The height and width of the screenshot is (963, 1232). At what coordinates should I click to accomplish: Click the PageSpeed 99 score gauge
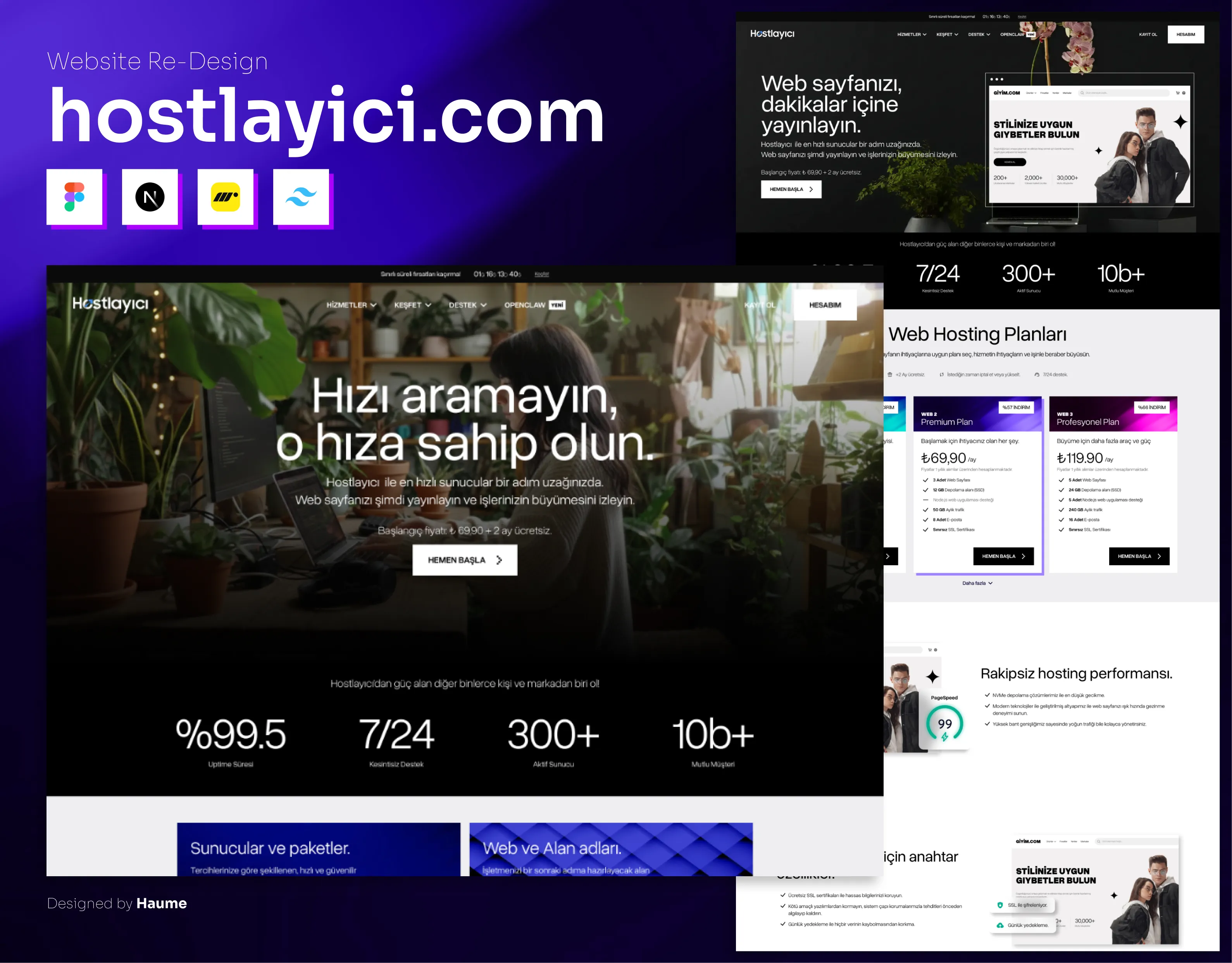pos(944,724)
